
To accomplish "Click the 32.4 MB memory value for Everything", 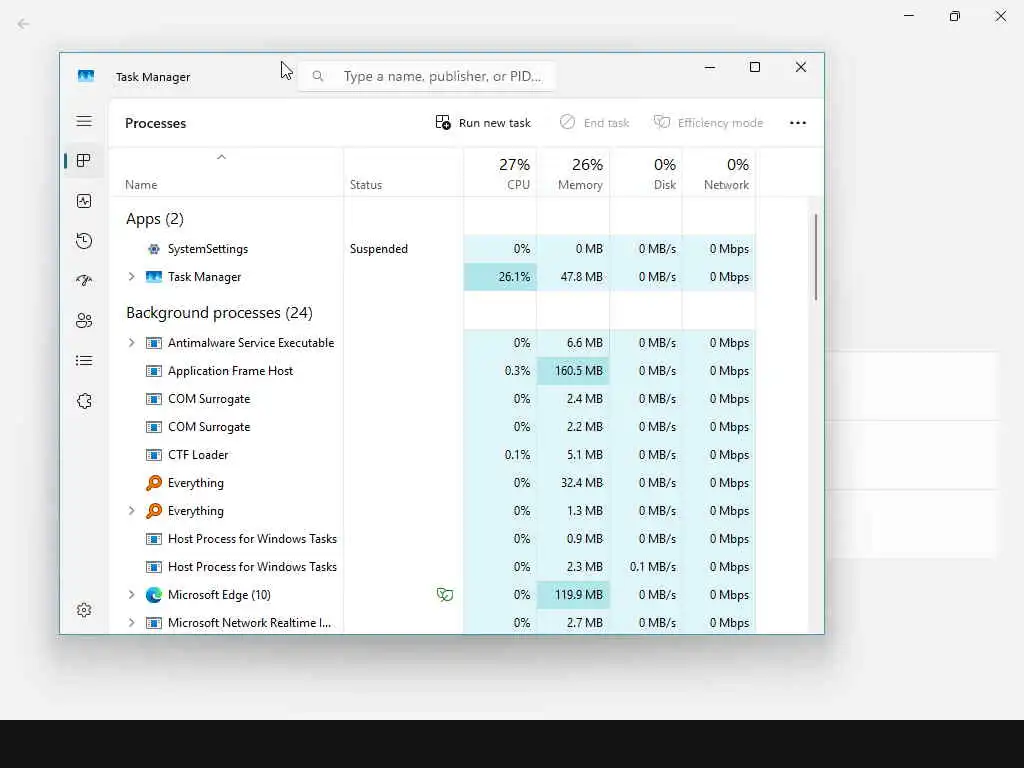I will 581,483.
